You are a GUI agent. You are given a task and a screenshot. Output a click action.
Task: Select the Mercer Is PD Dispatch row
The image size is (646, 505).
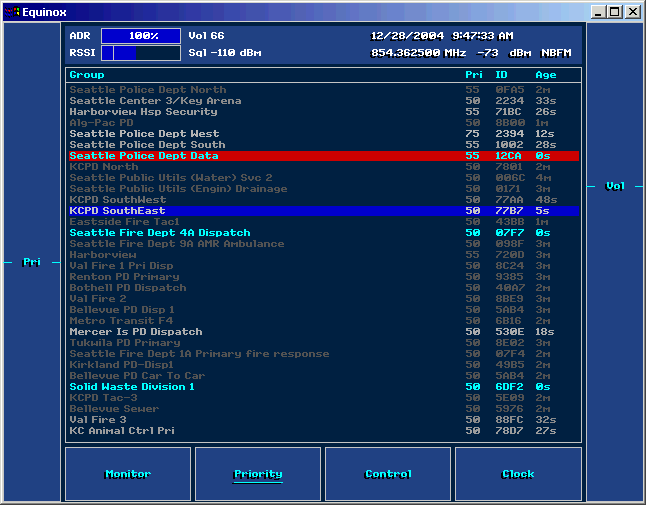[x=324, y=332]
